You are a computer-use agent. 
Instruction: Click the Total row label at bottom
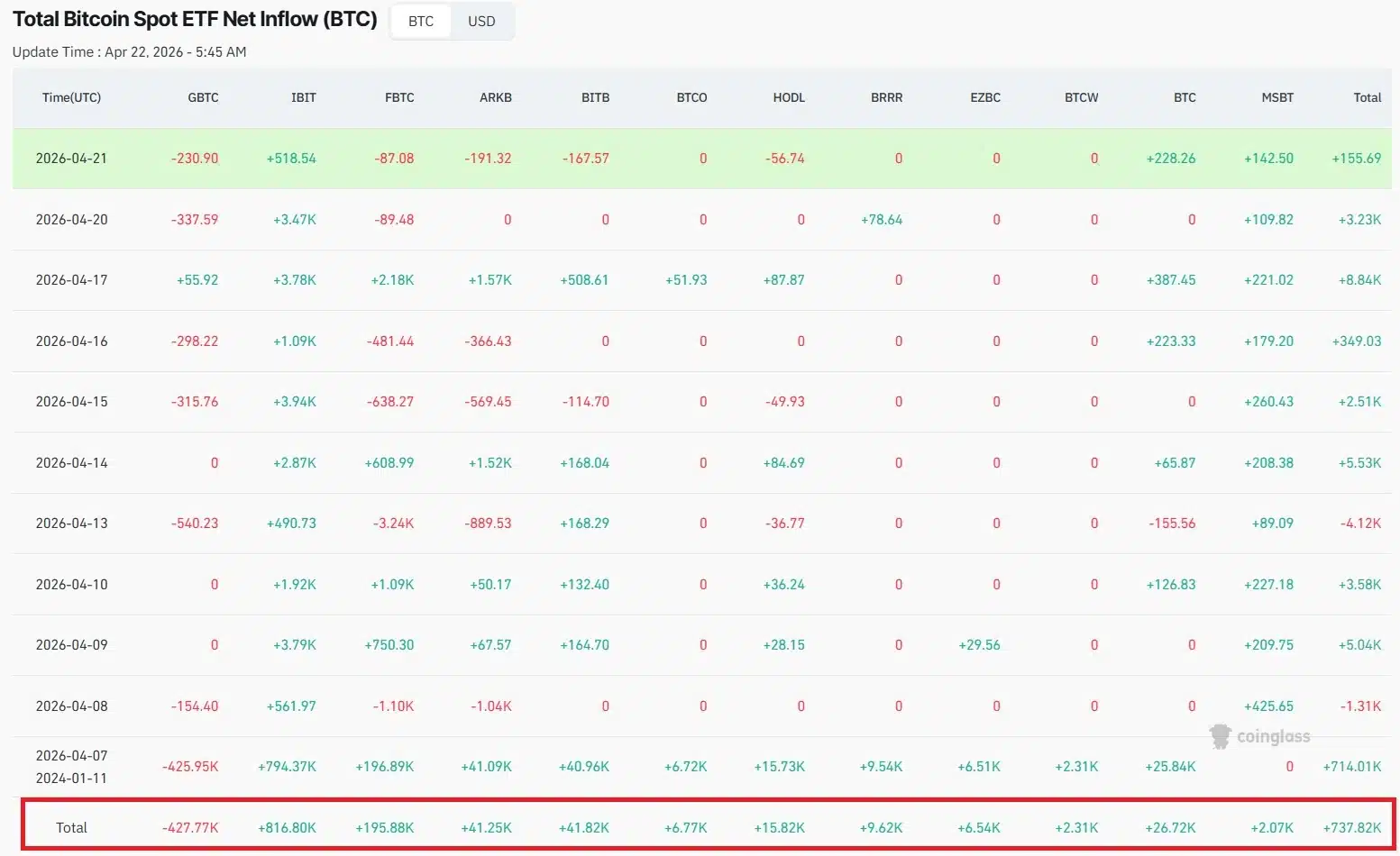tap(71, 827)
